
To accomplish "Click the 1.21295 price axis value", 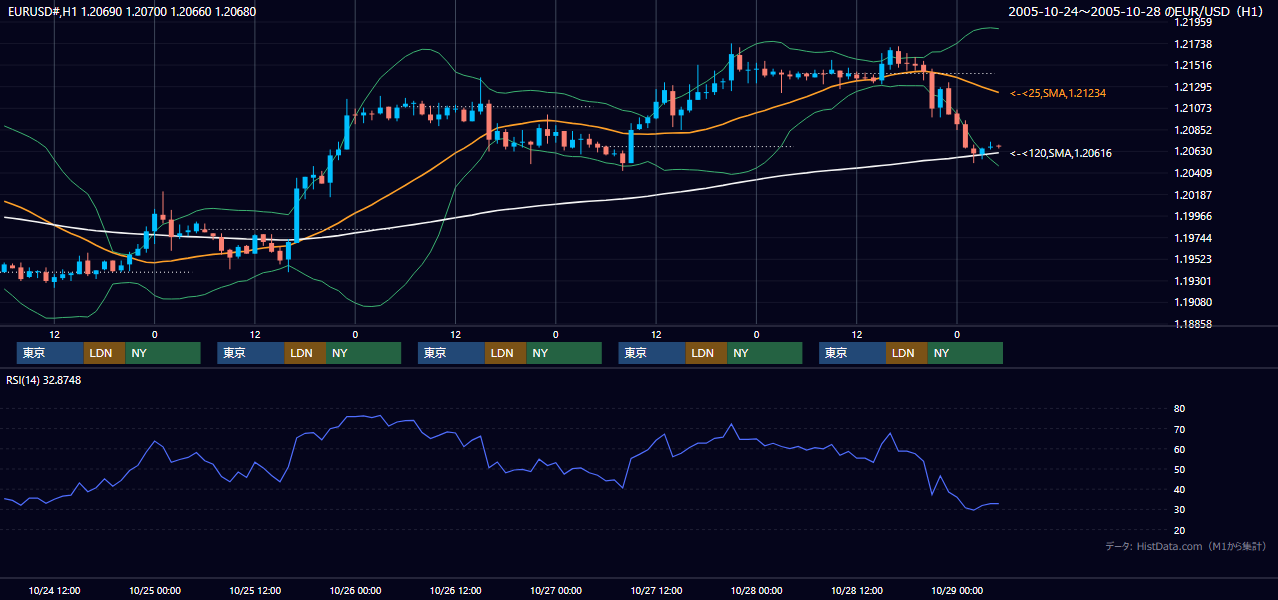I will click(x=1194, y=87).
